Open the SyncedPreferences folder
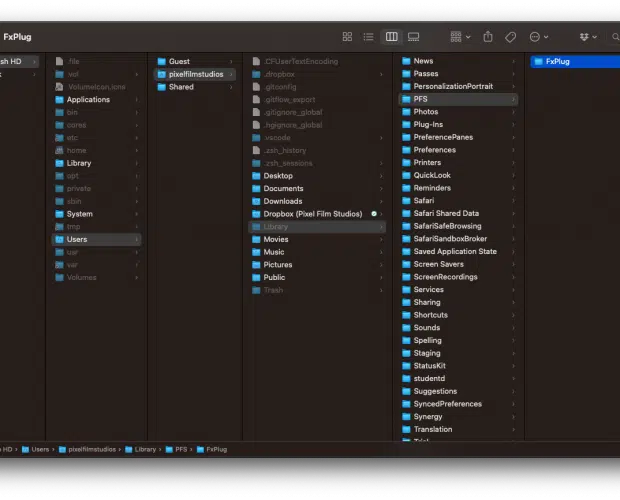The width and height of the screenshot is (620, 500). [458, 404]
